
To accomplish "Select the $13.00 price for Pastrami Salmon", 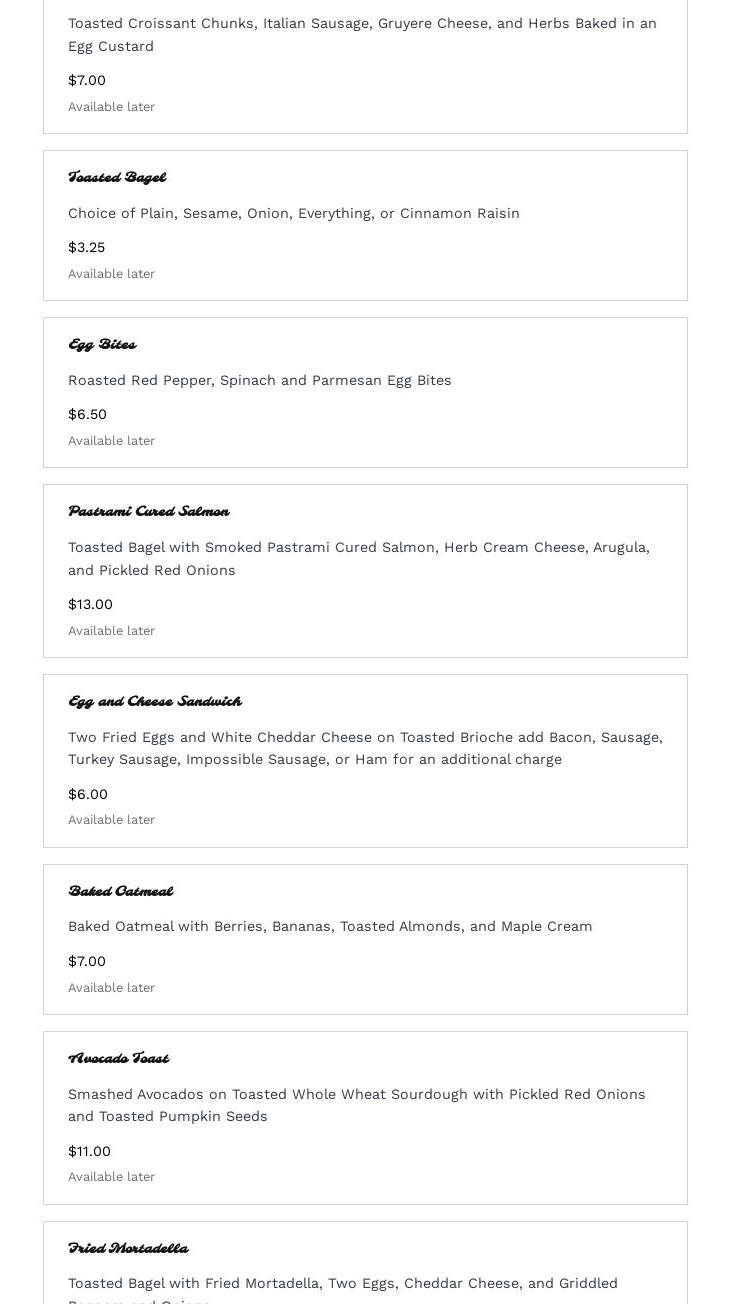I will [x=90, y=604].
